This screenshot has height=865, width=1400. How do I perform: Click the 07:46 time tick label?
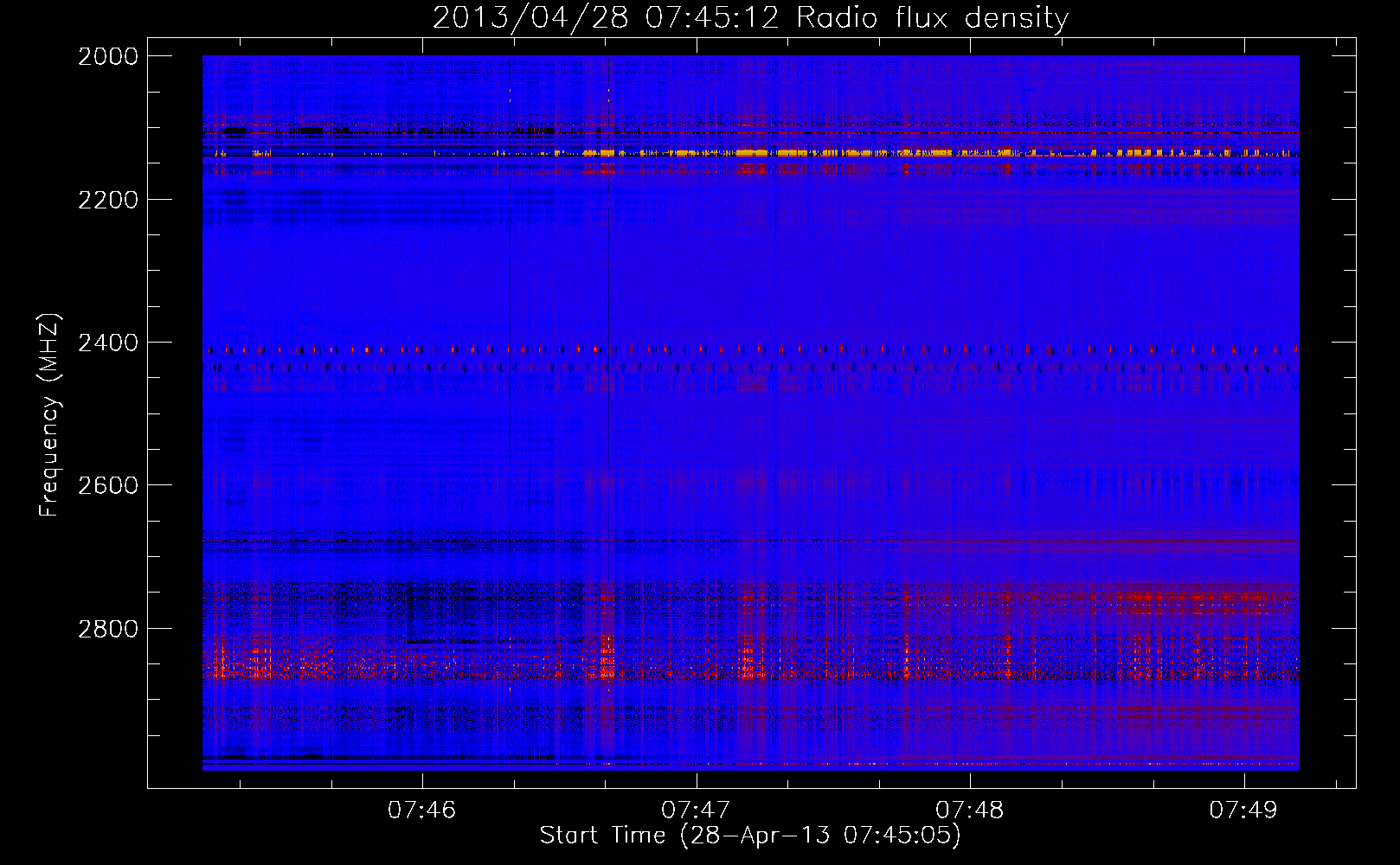tap(421, 811)
